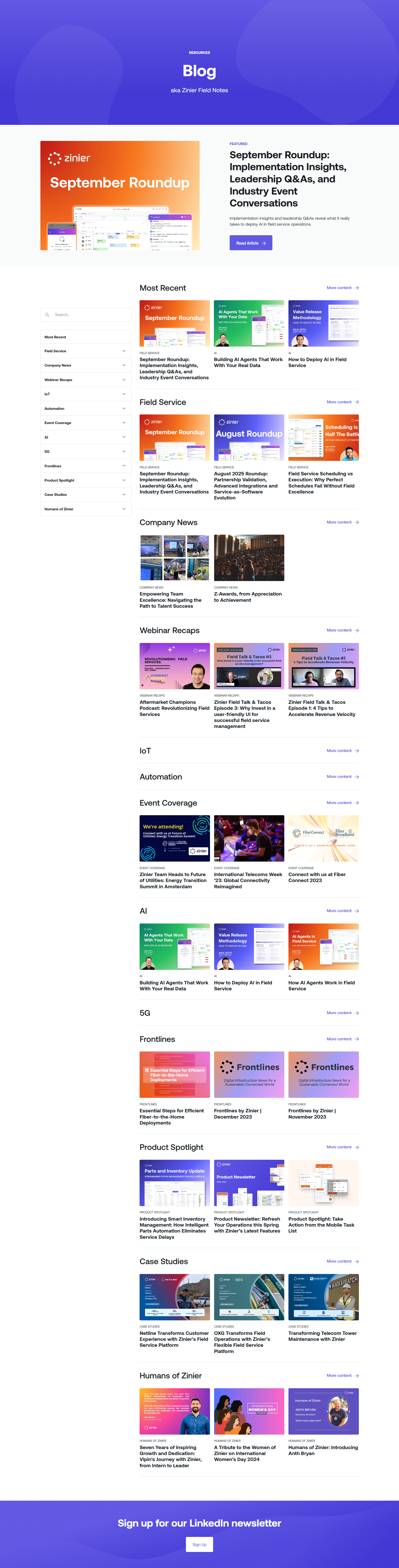Image resolution: width=399 pixels, height=1568 pixels.
Task: Open More content link for AI section
Action: pos(339,911)
